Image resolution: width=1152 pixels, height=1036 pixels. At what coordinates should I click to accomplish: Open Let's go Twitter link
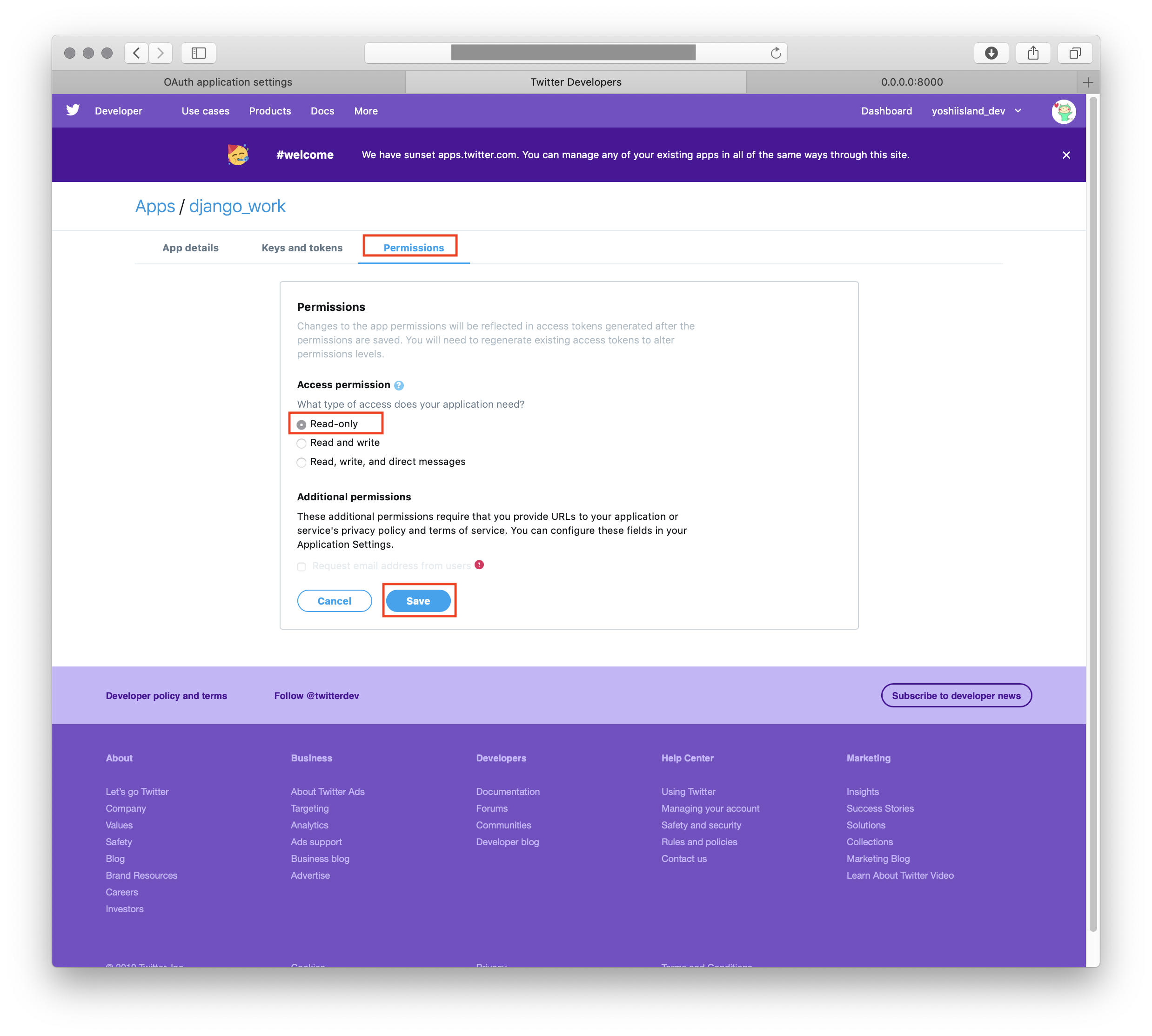coord(137,792)
